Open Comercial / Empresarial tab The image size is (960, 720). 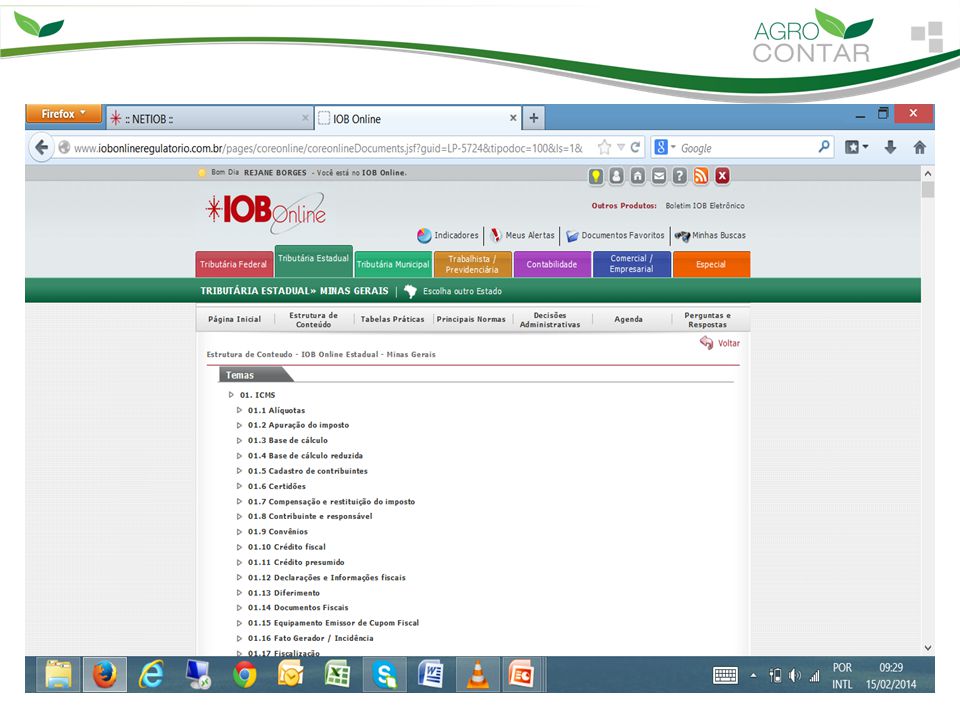[631, 264]
